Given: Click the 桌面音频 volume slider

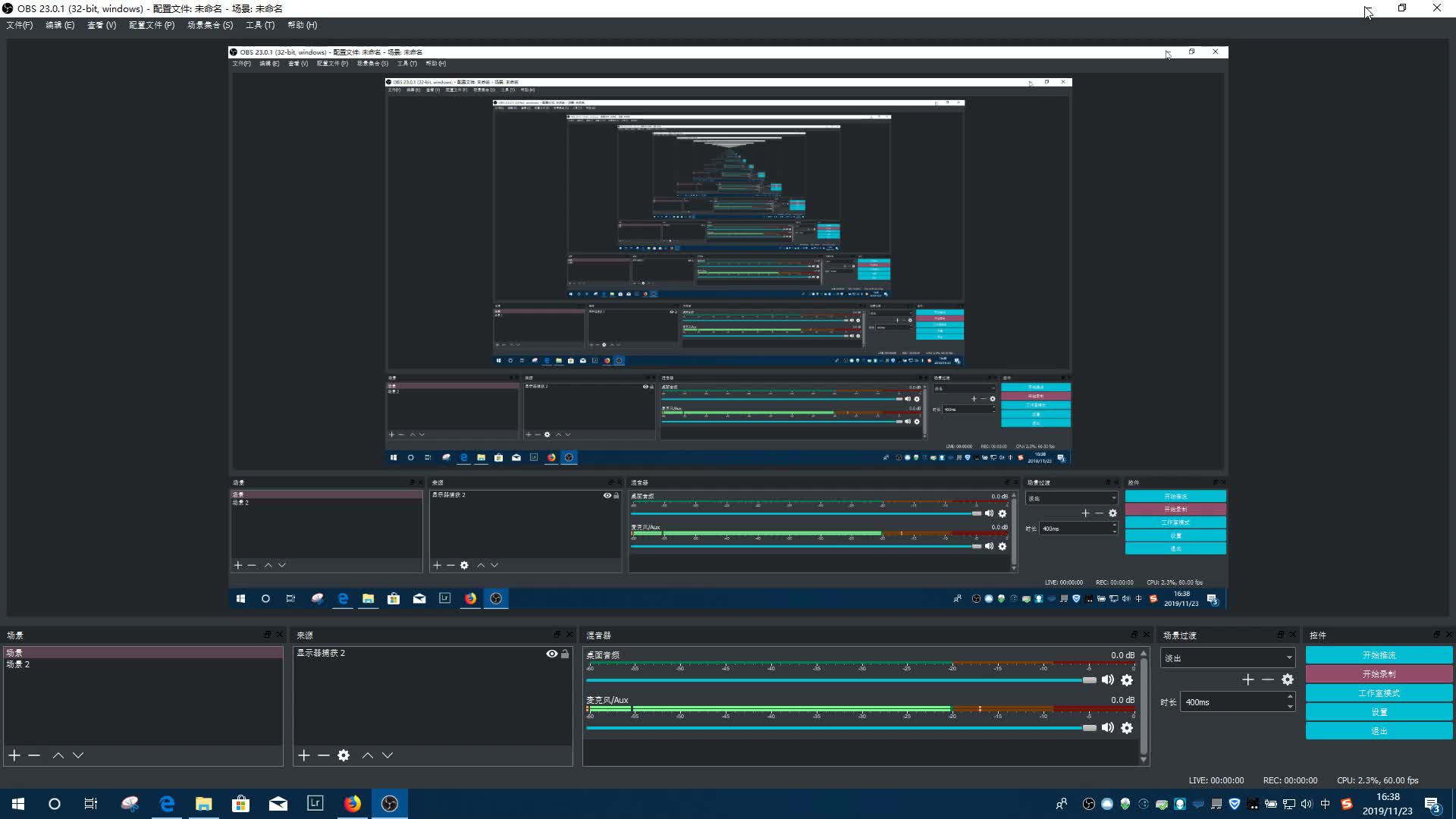Looking at the screenshot, I should pyautogui.click(x=841, y=680).
